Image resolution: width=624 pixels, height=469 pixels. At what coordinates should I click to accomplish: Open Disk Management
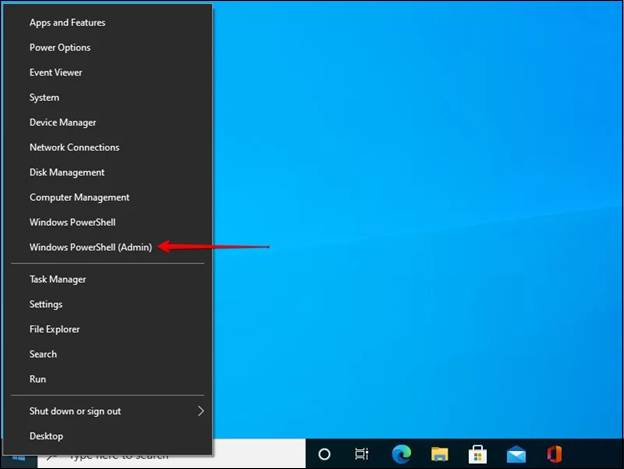[x=107, y=172]
